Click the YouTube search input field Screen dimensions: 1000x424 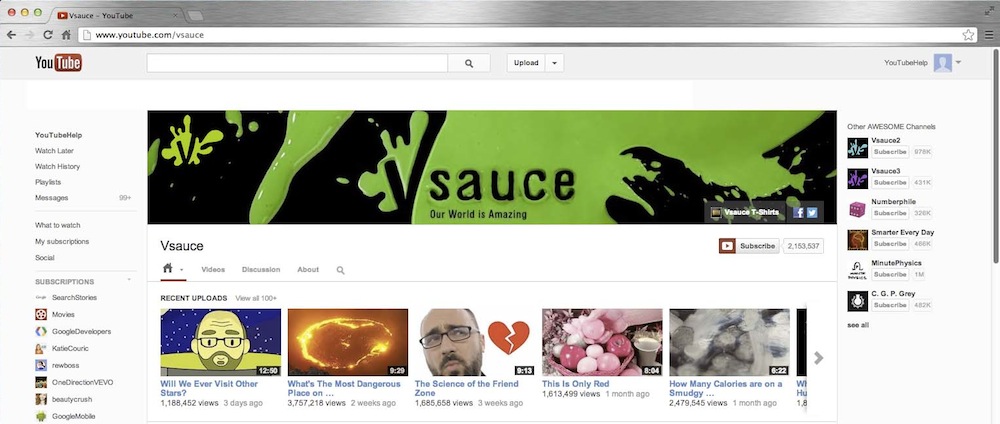[297, 63]
